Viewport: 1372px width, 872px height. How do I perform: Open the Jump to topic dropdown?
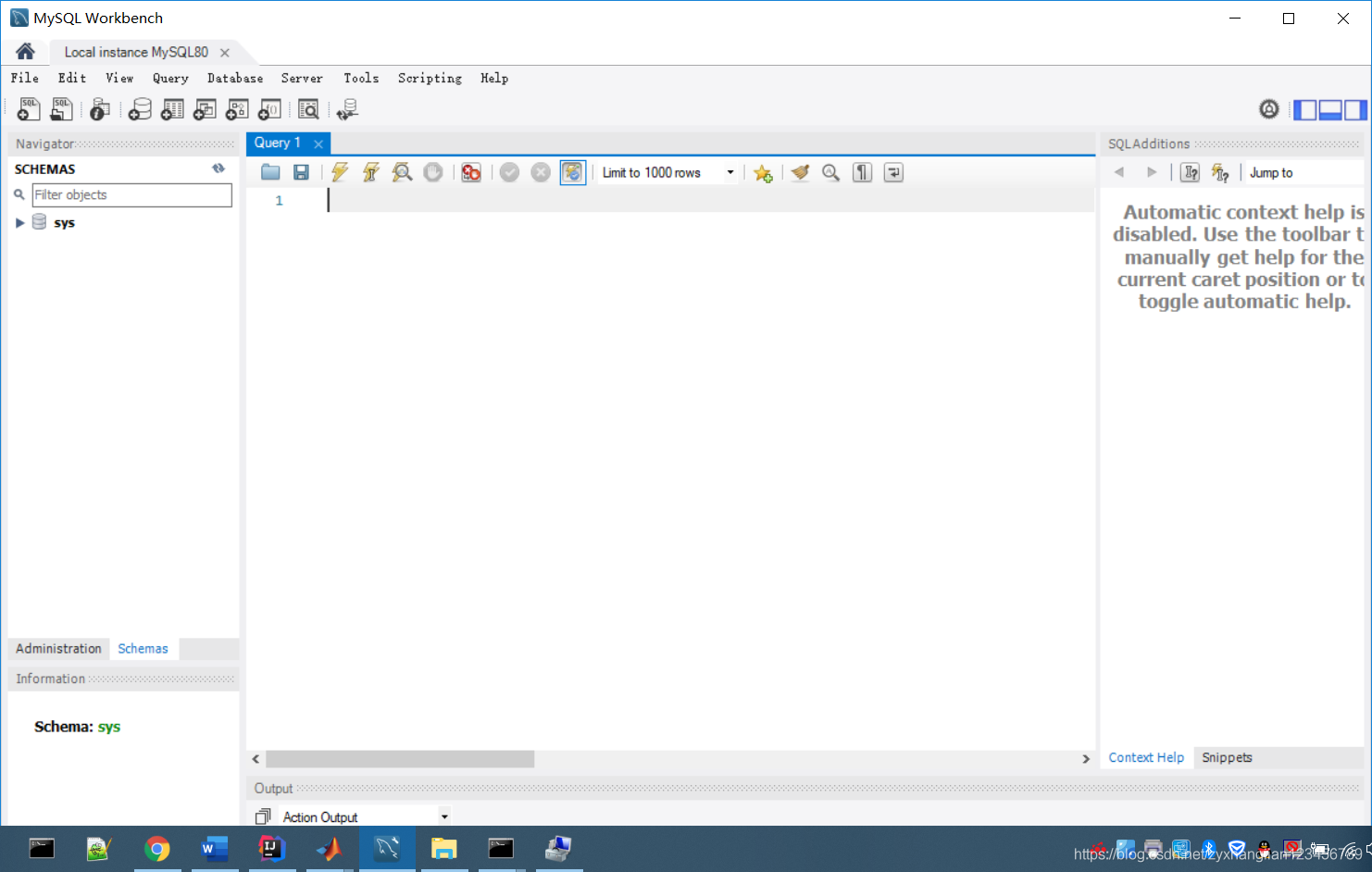tap(1304, 172)
